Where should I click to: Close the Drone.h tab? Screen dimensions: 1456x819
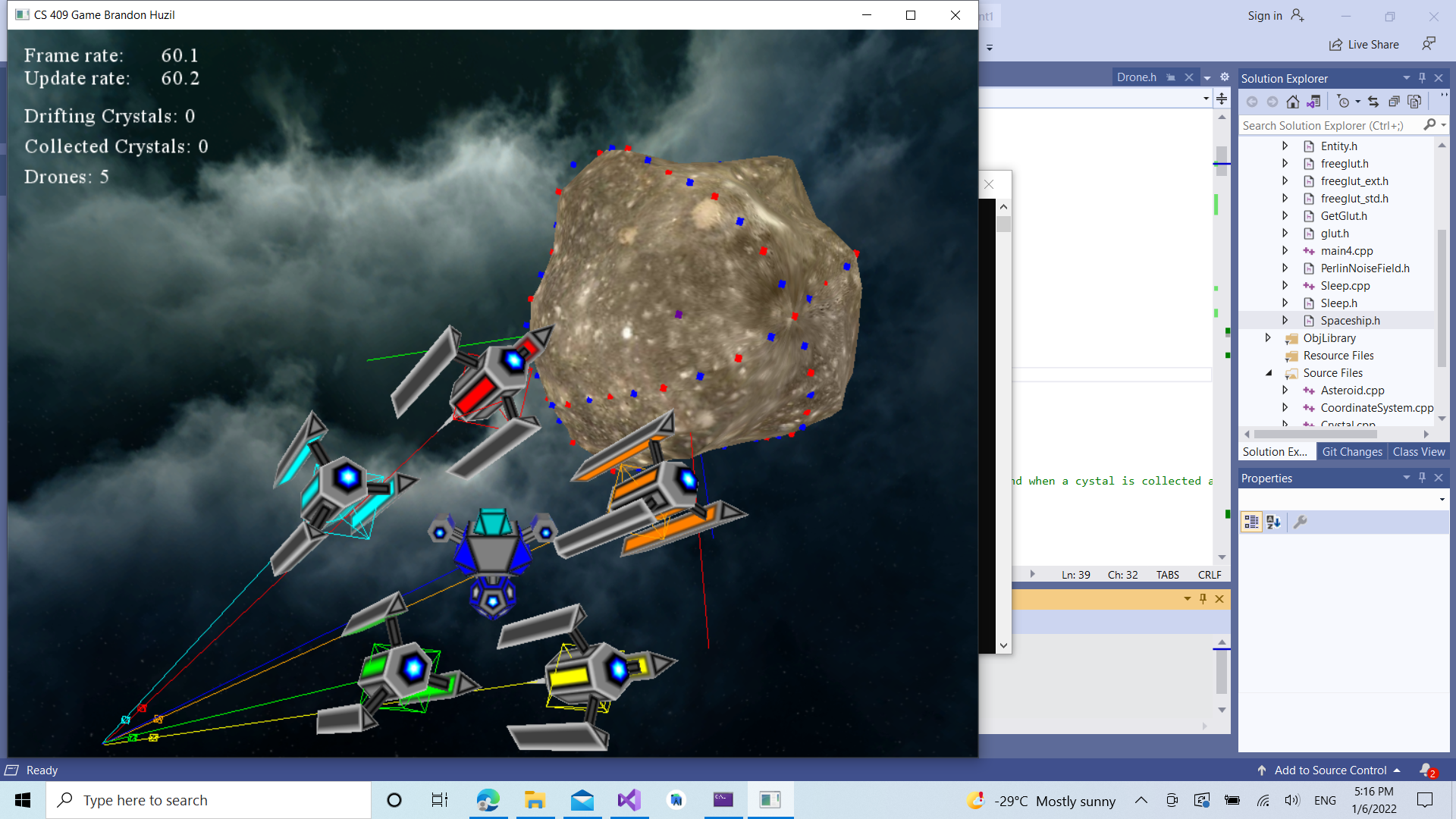1189,77
